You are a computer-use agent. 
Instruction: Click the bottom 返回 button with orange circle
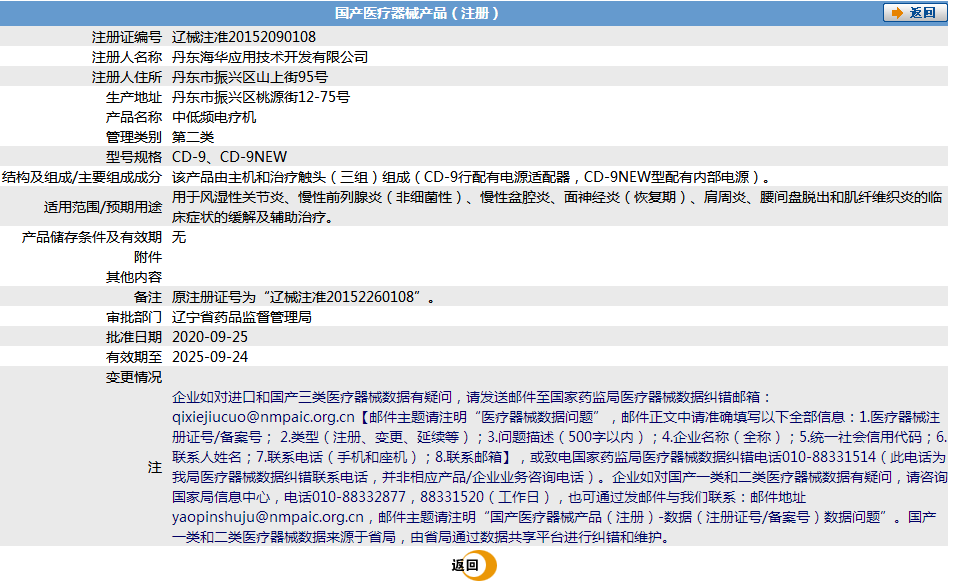(473, 566)
